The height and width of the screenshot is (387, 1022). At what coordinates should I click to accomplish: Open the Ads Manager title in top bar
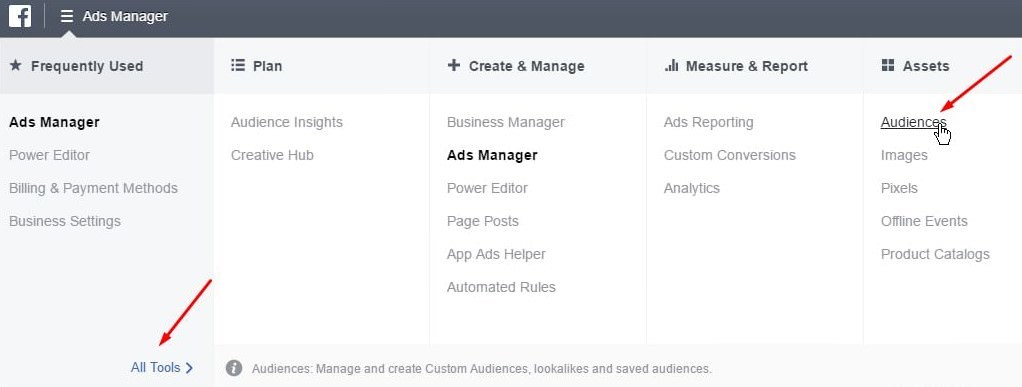coord(125,16)
